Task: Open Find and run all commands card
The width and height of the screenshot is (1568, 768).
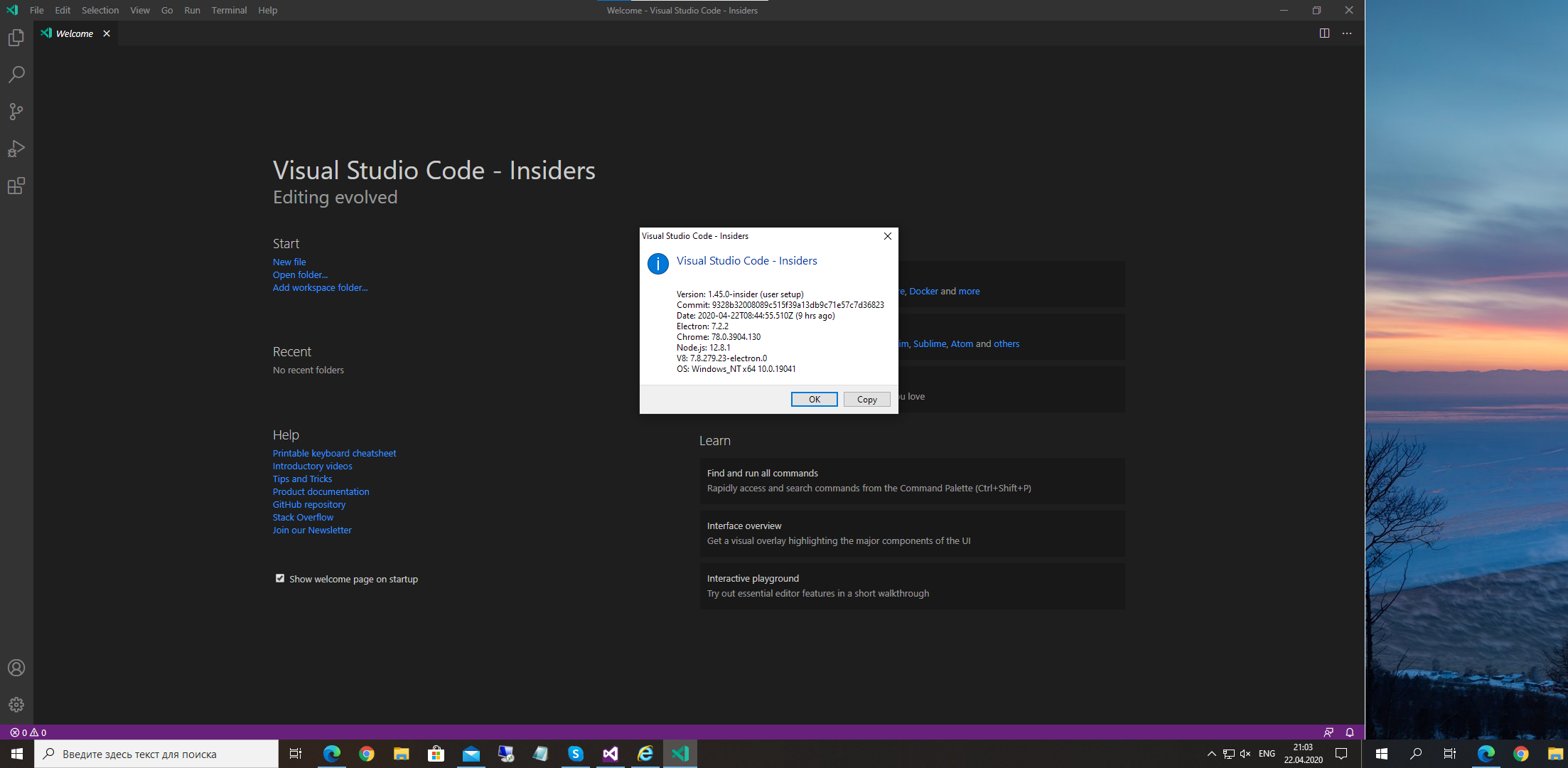Action: click(912, 481)
